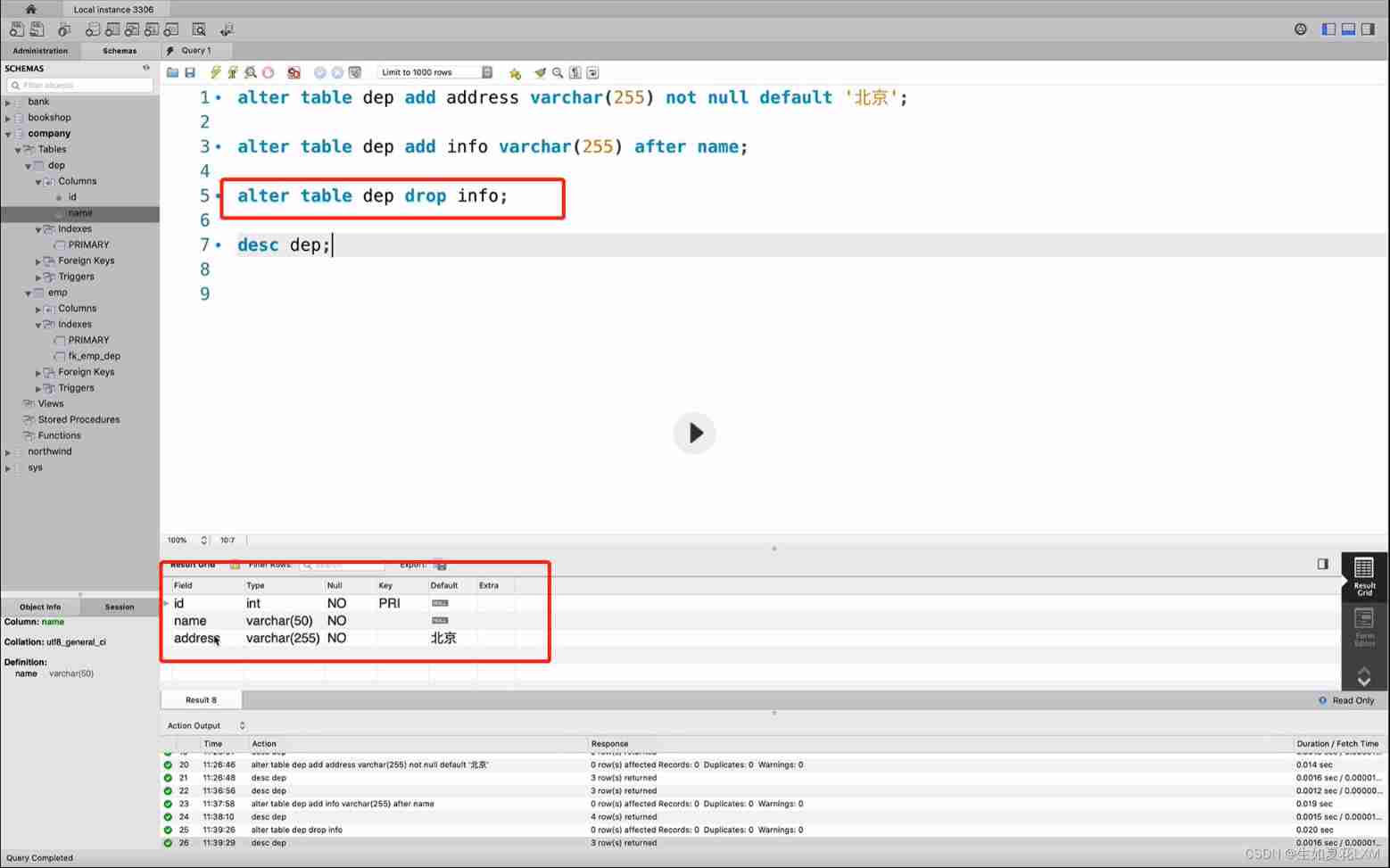The height and width of the screenshot is (868, 1390).
Task: Click the open SQL script toolbar icon
Action: tap(37, 29)
